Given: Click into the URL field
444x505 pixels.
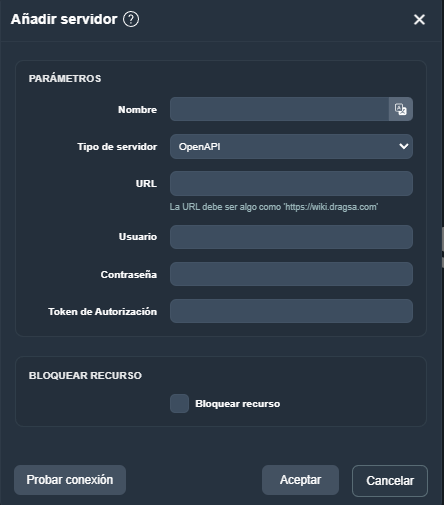Looking at the screenshot, I should (x=291, y=183).
